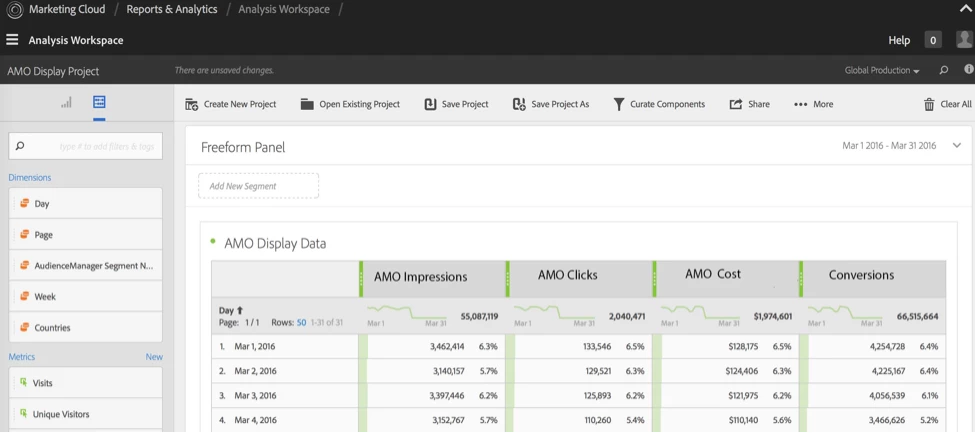Select the AMO Clicks column header
Image resolution: width=975 pixels, height=433 pixels.
tap(580, 277)
